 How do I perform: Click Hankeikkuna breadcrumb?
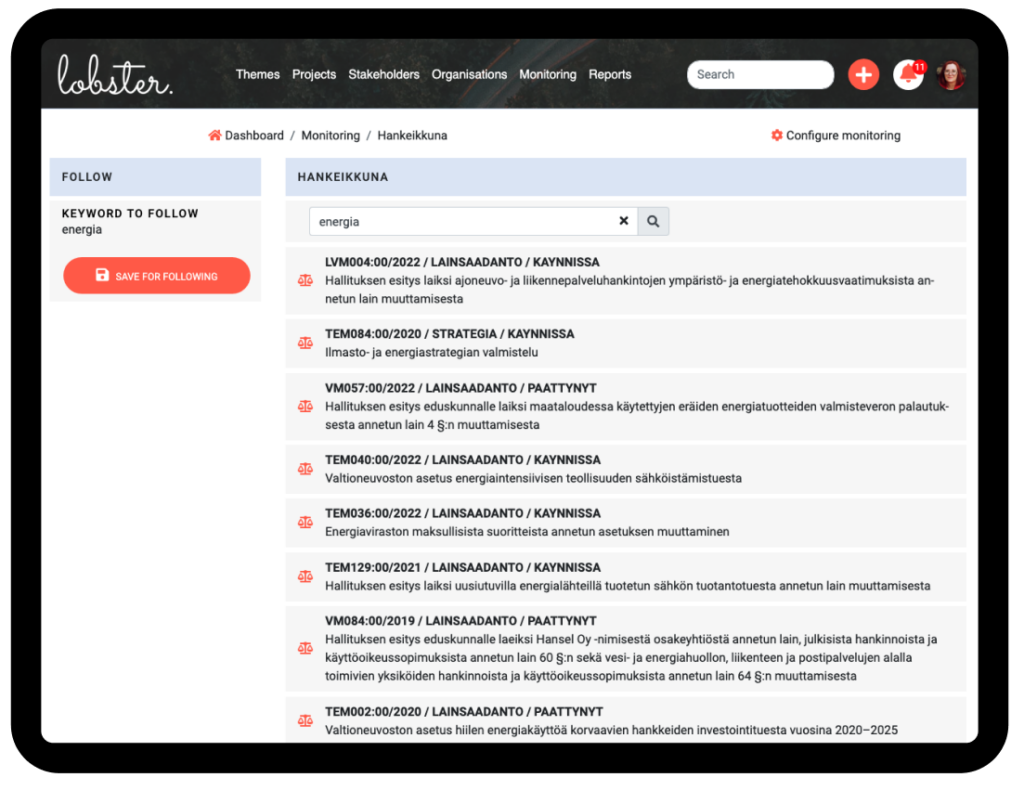[412, 135]
